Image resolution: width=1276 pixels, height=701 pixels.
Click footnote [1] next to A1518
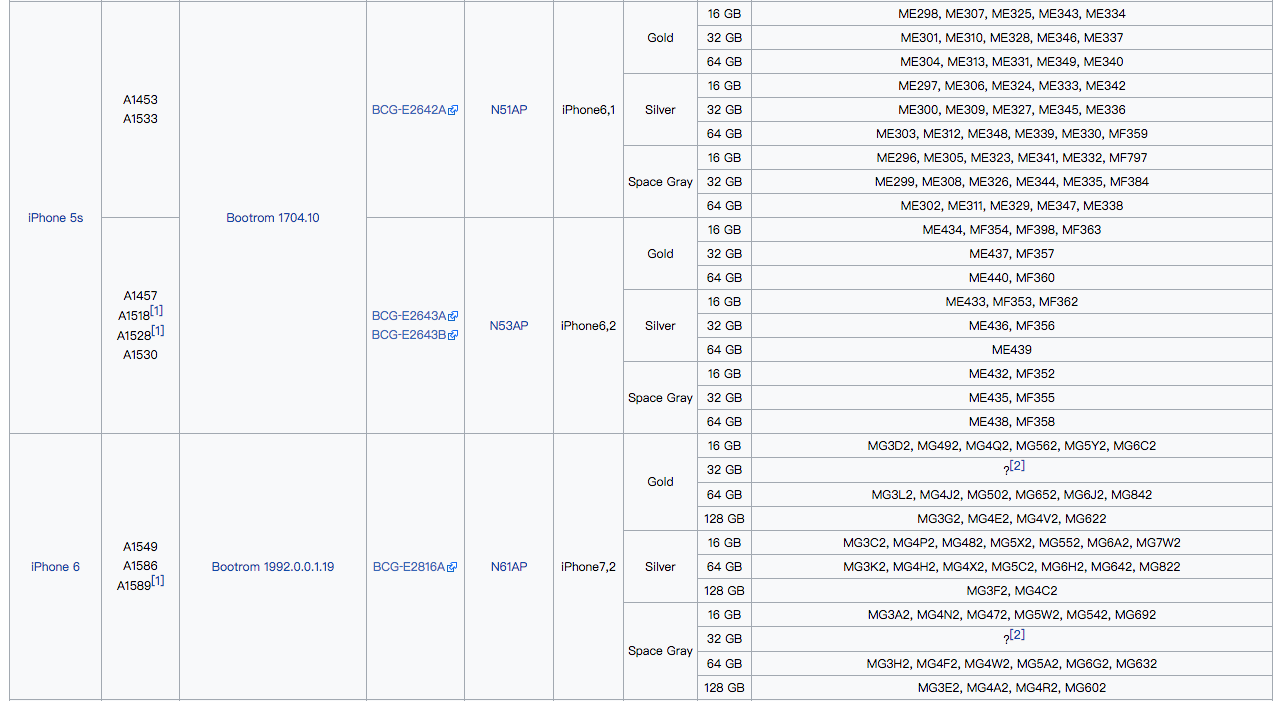pos(157,311)
